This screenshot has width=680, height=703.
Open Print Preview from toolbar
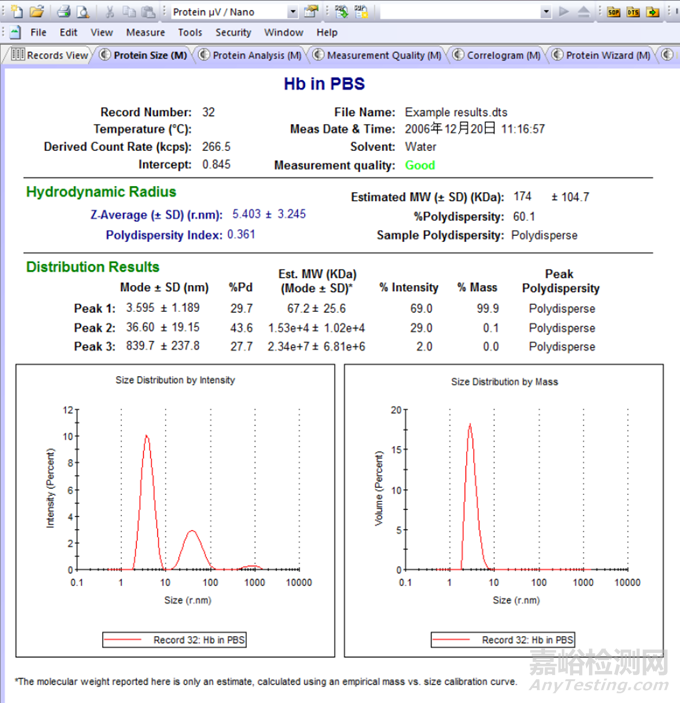coord(83,12)
